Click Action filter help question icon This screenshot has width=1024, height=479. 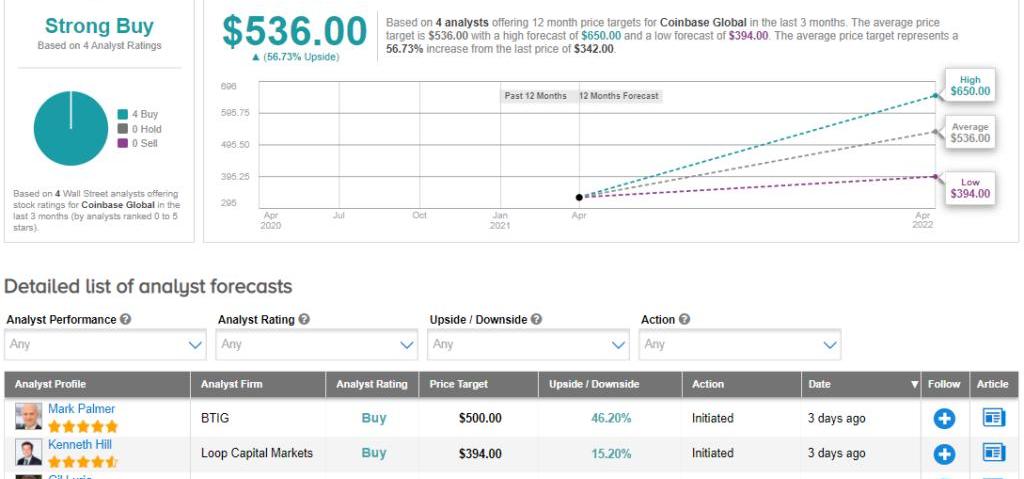pos(685,320)
